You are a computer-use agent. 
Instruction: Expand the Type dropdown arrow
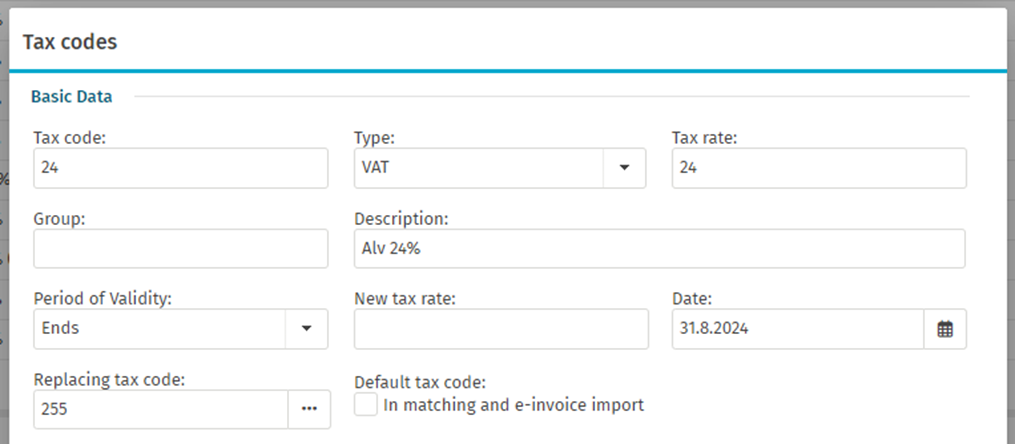click(624, 168)
